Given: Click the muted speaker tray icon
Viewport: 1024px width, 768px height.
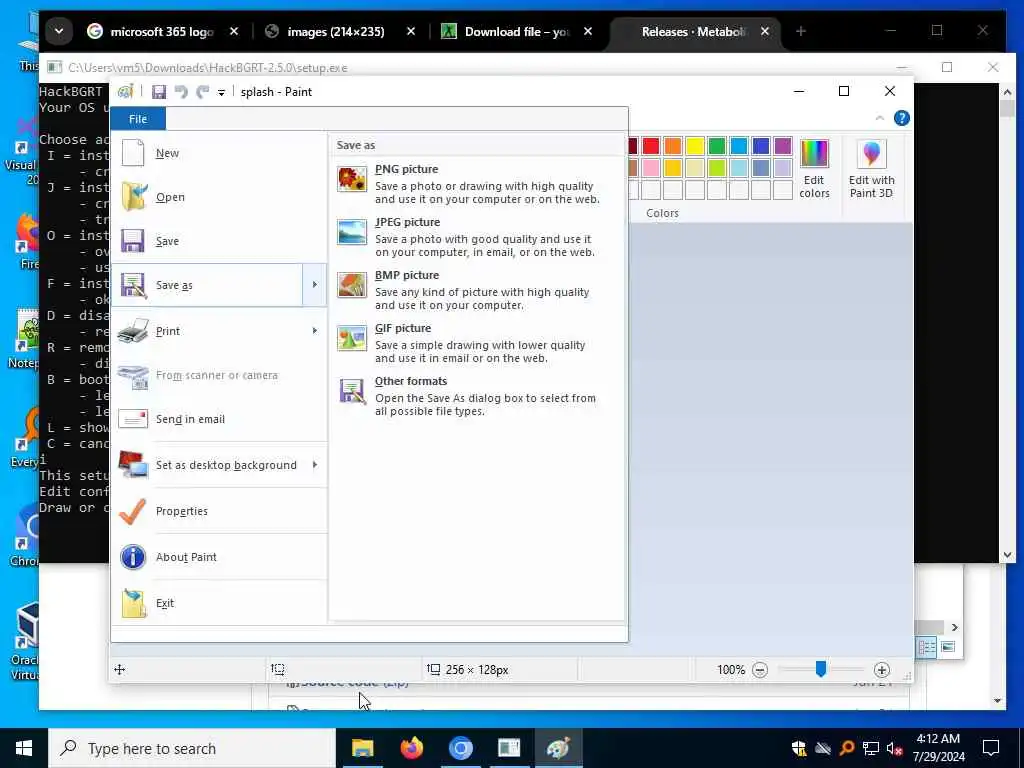Looking at the screenshot, I should [x=895, y=748].
